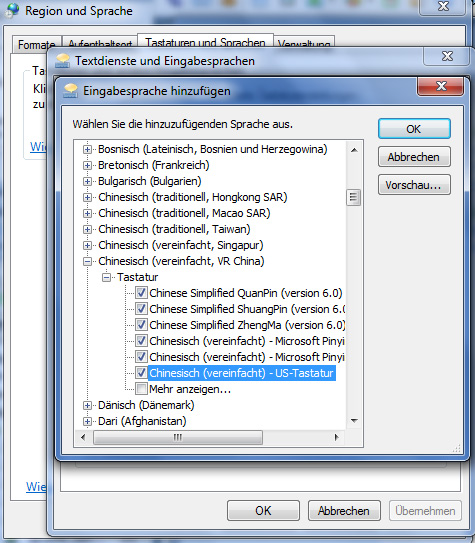The height and width of the screenshot is (543, 475).
Task: Close the Eingabesprache hinzufügen dialog
Action: click(x=441, y=86)
